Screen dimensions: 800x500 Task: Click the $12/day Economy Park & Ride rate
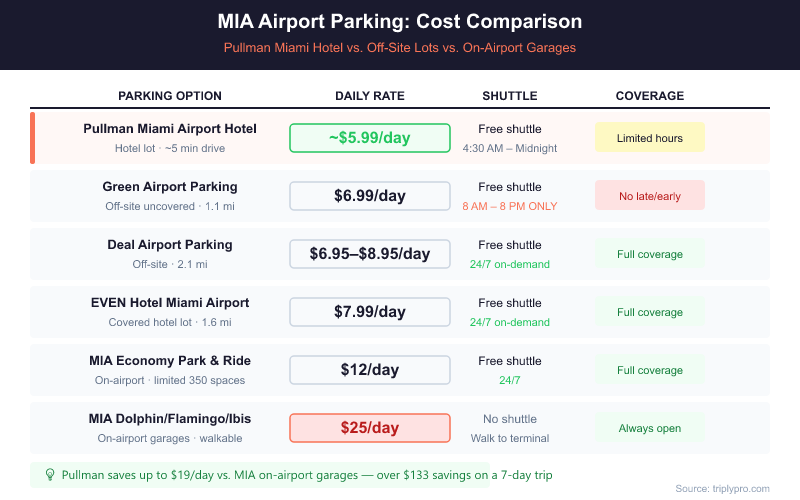coord(370,370)
